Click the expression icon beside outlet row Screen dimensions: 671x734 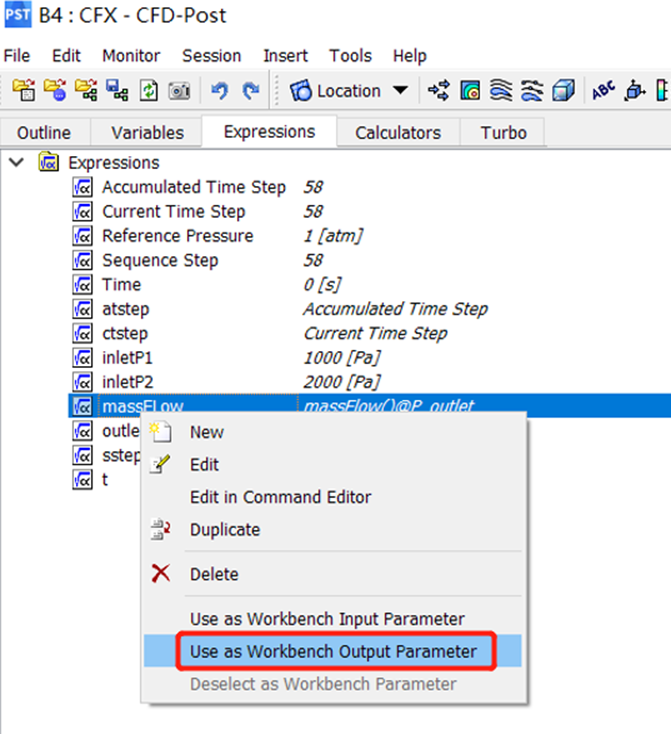coord(82,431)
